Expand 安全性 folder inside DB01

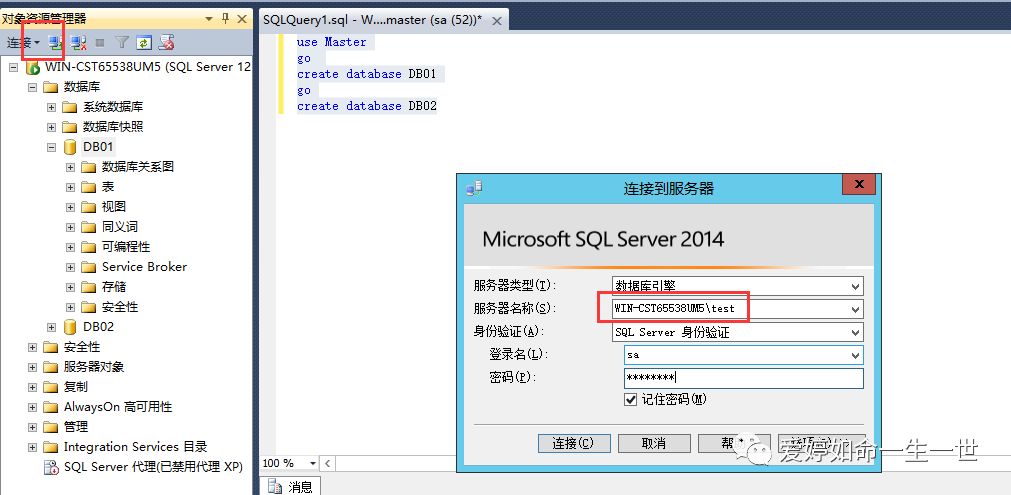(70, 307)
